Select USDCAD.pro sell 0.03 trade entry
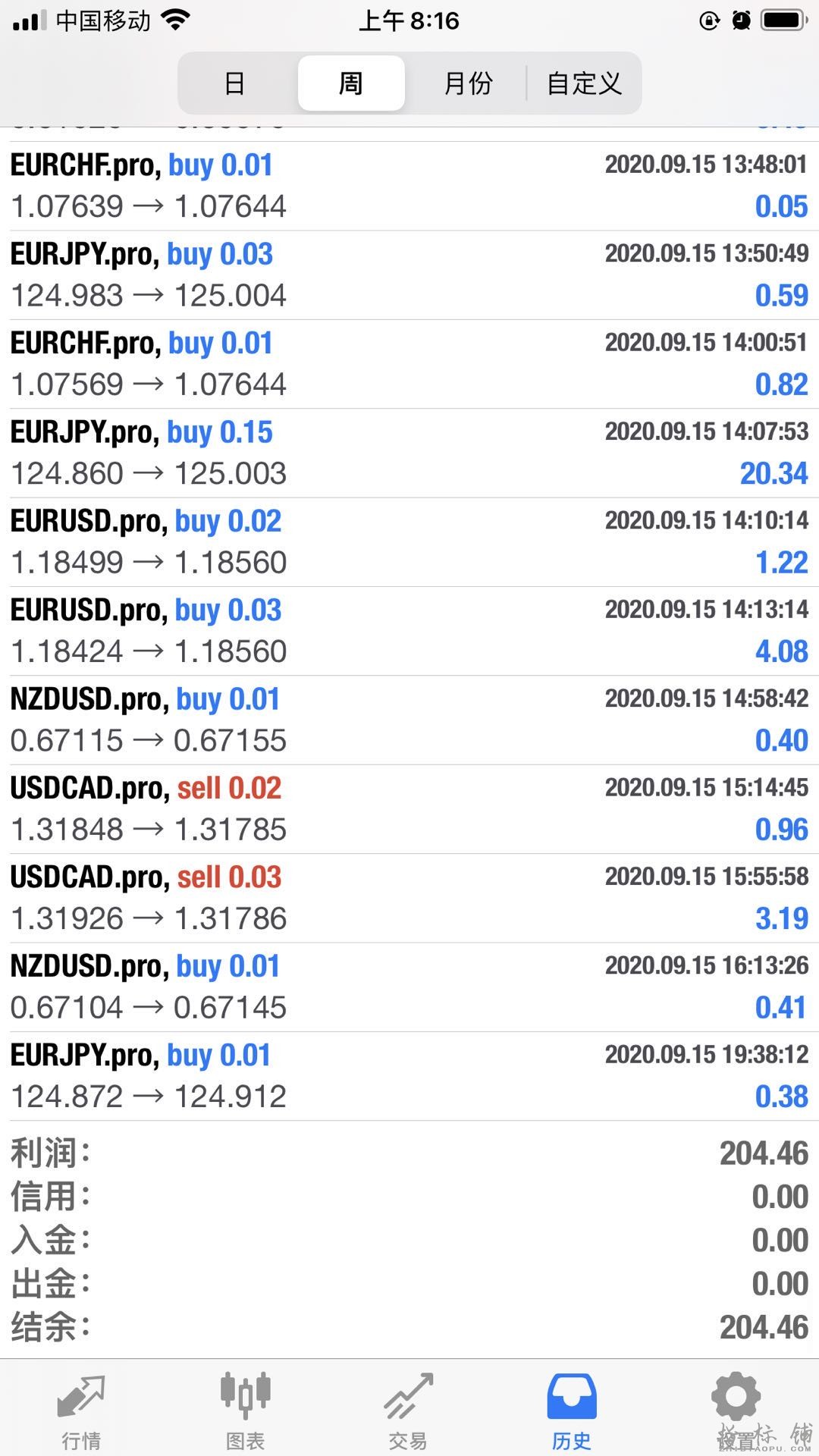 409,898
